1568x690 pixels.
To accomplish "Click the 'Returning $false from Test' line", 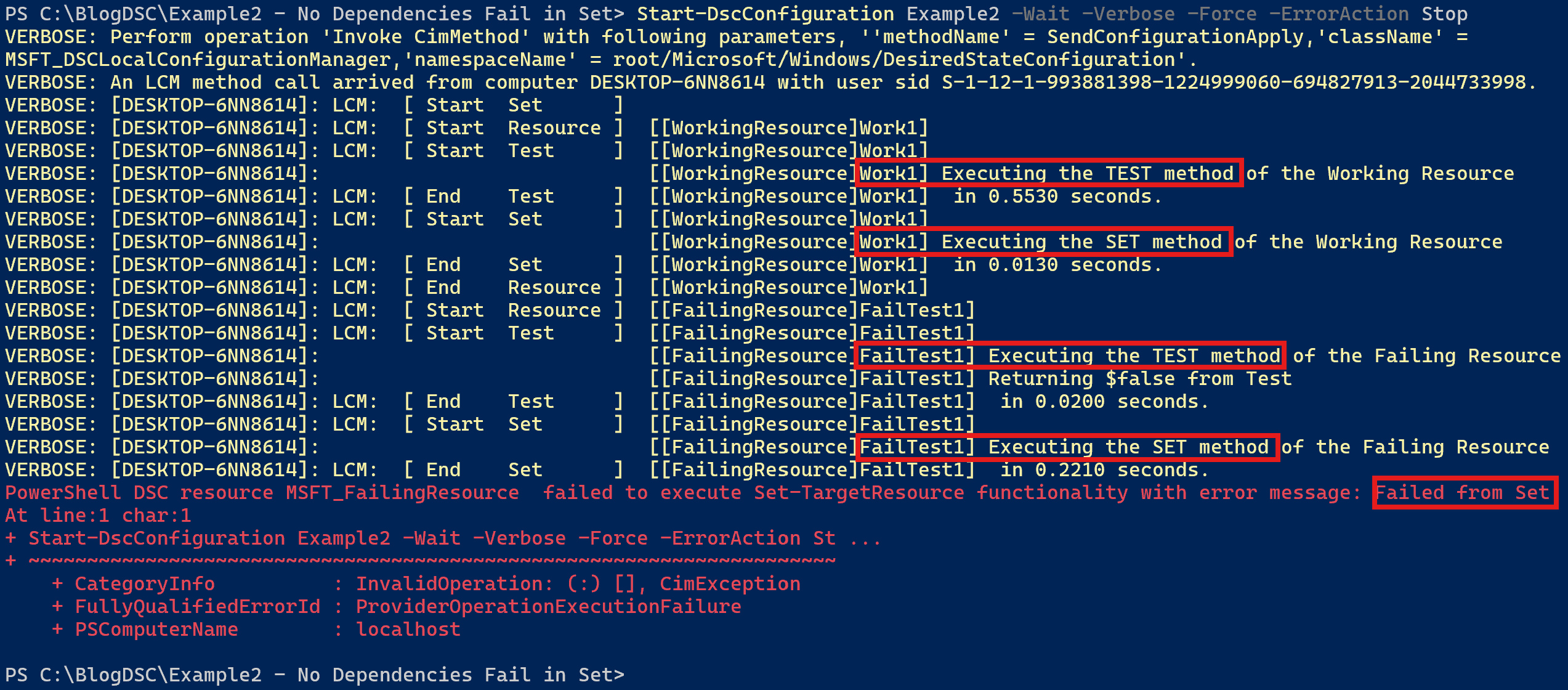I will (x=1140, y=379).
